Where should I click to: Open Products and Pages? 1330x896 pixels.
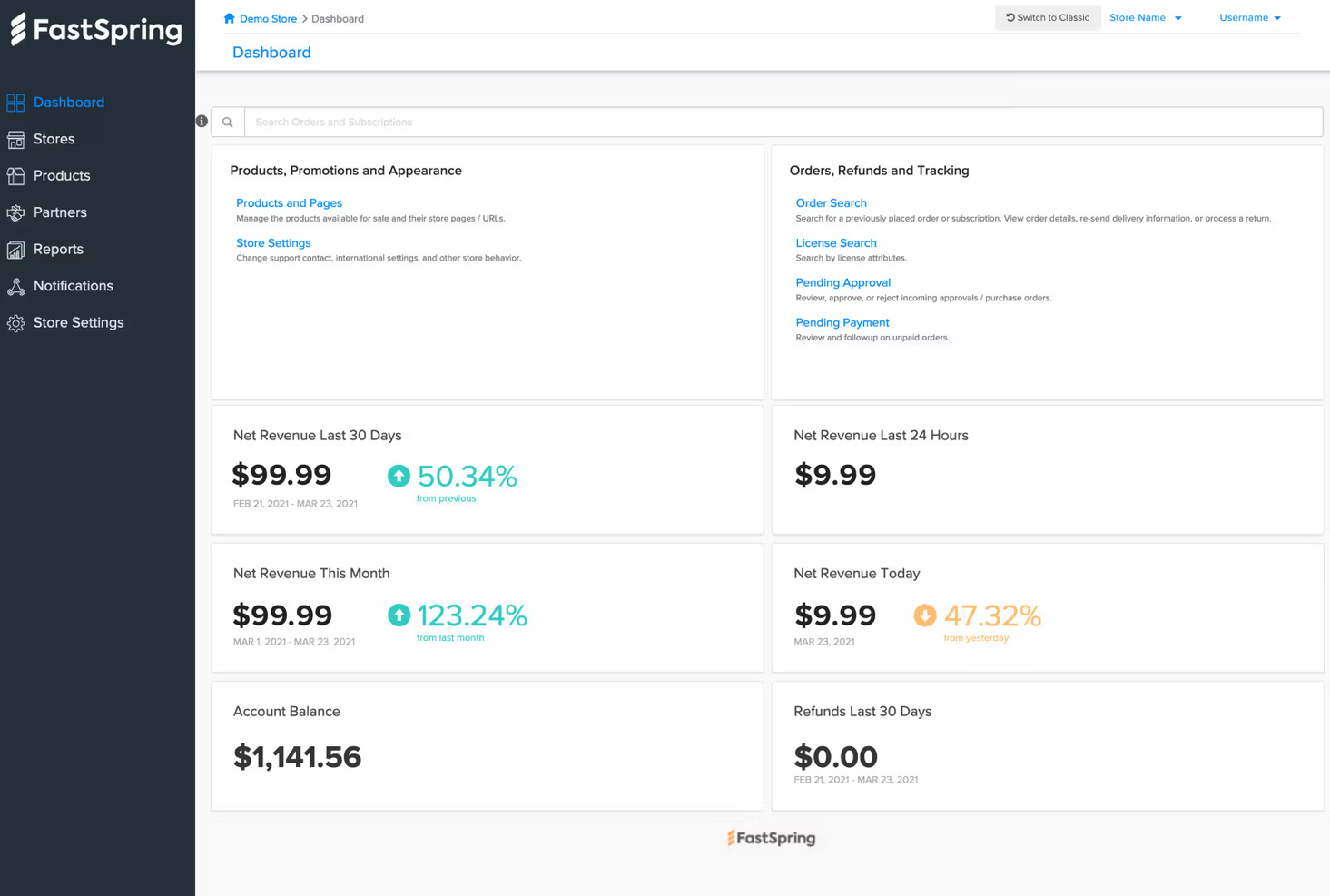[289, 202]
